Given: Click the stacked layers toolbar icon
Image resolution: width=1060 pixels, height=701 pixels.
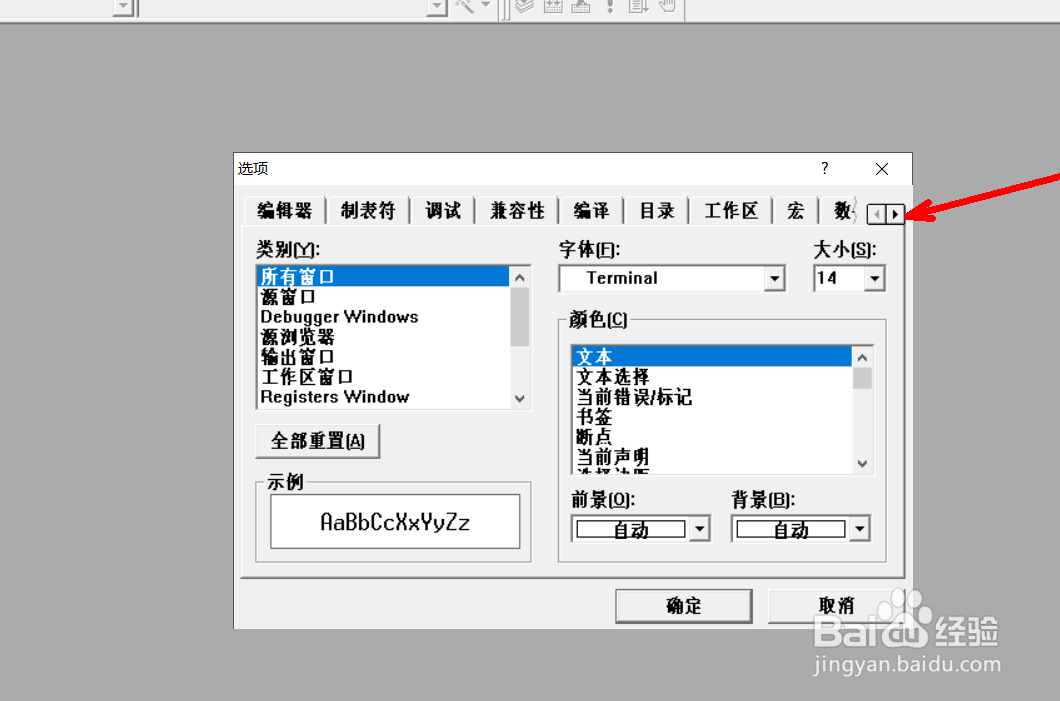Looking at the screenshot, I should [x=523, y=9].
